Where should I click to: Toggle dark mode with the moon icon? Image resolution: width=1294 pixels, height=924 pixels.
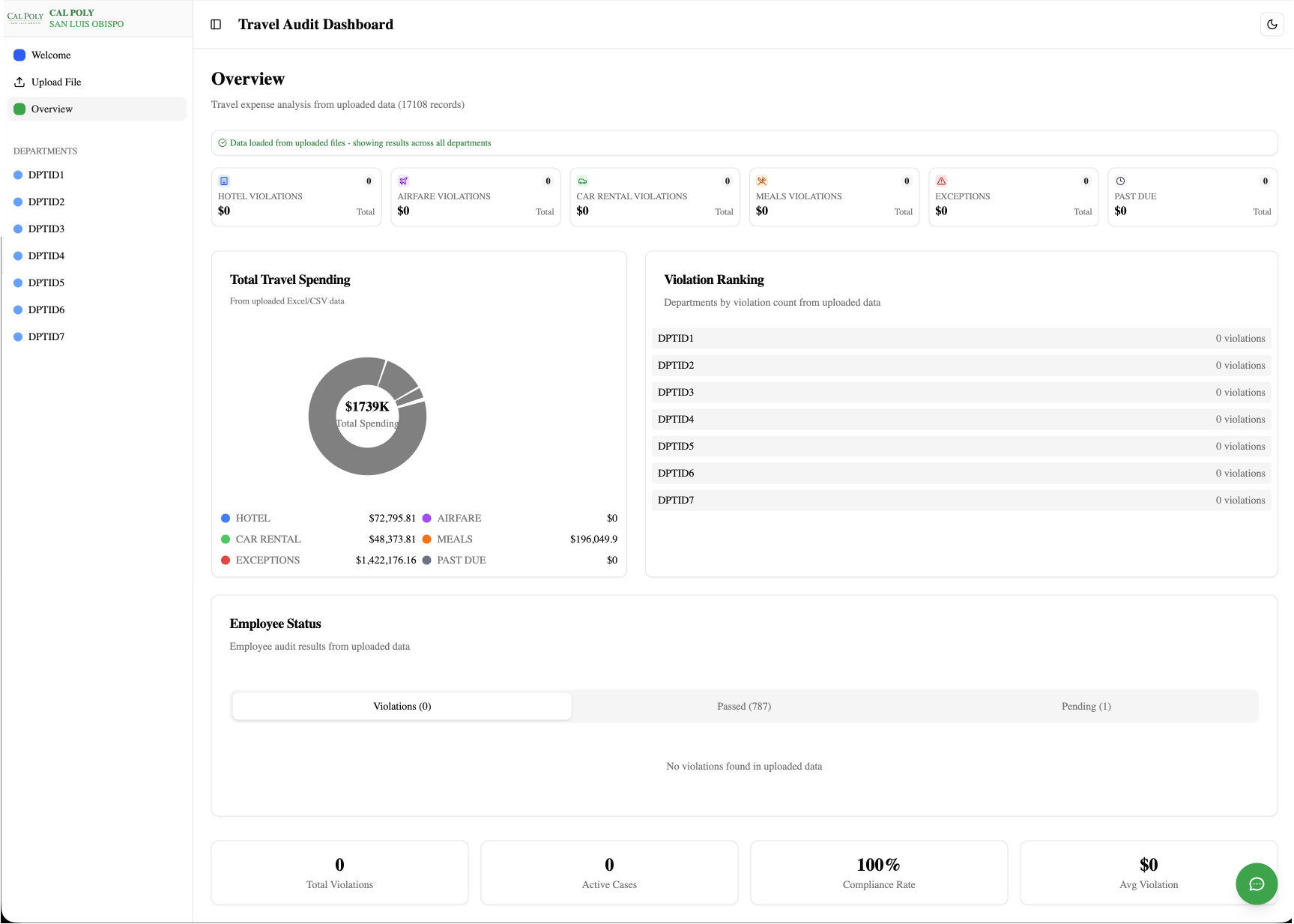click(x=1272, y=24)
